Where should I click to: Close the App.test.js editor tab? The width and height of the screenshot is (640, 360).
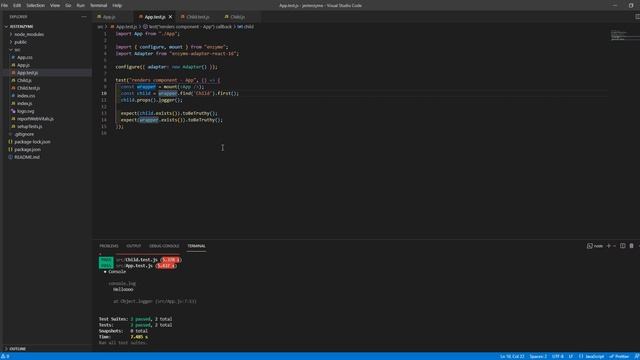(x=171, y=17)
